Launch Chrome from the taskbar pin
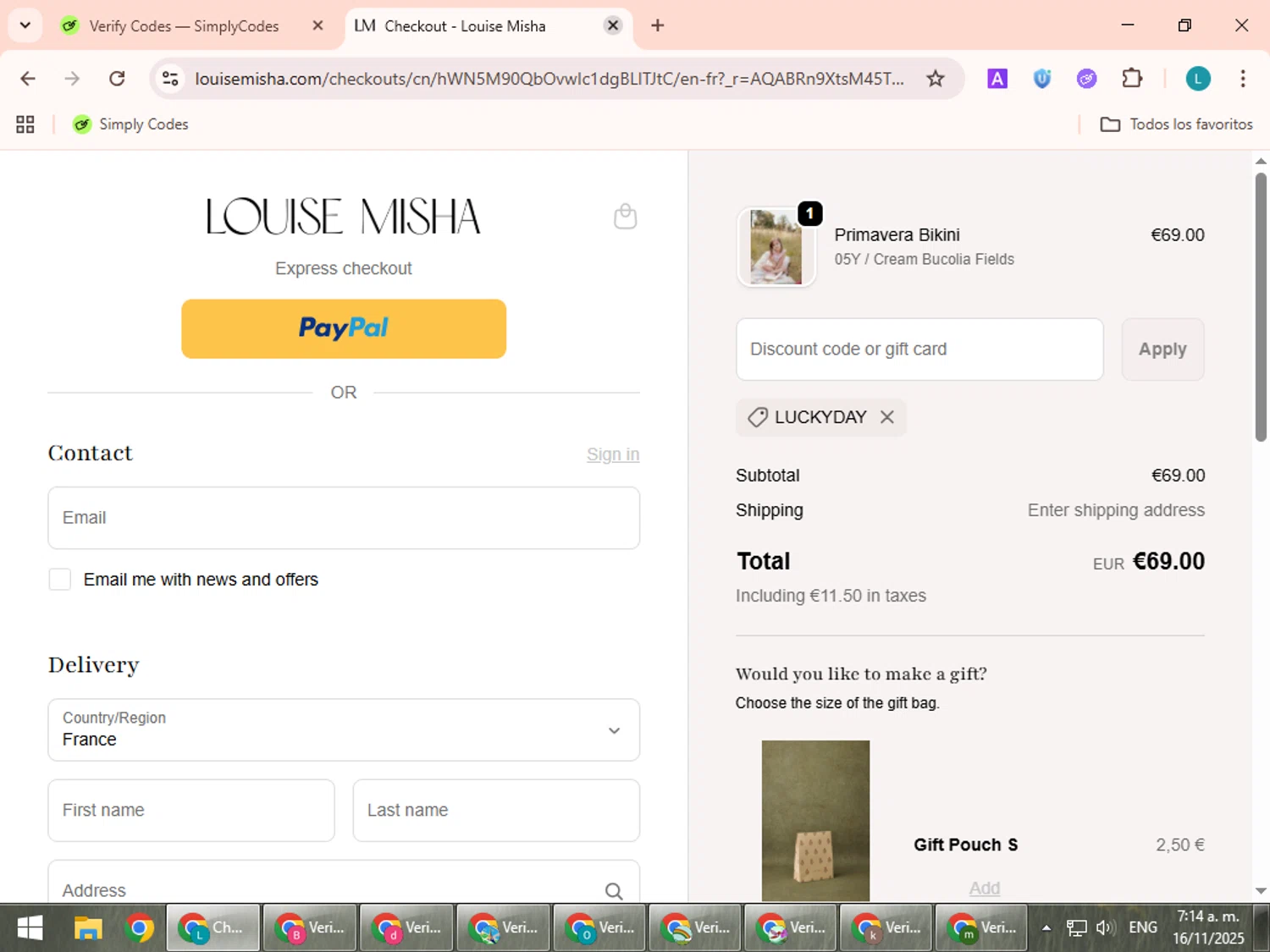The height and width of the screenshot is (952, 1270). pyautogui.click(x=139, y=928)
